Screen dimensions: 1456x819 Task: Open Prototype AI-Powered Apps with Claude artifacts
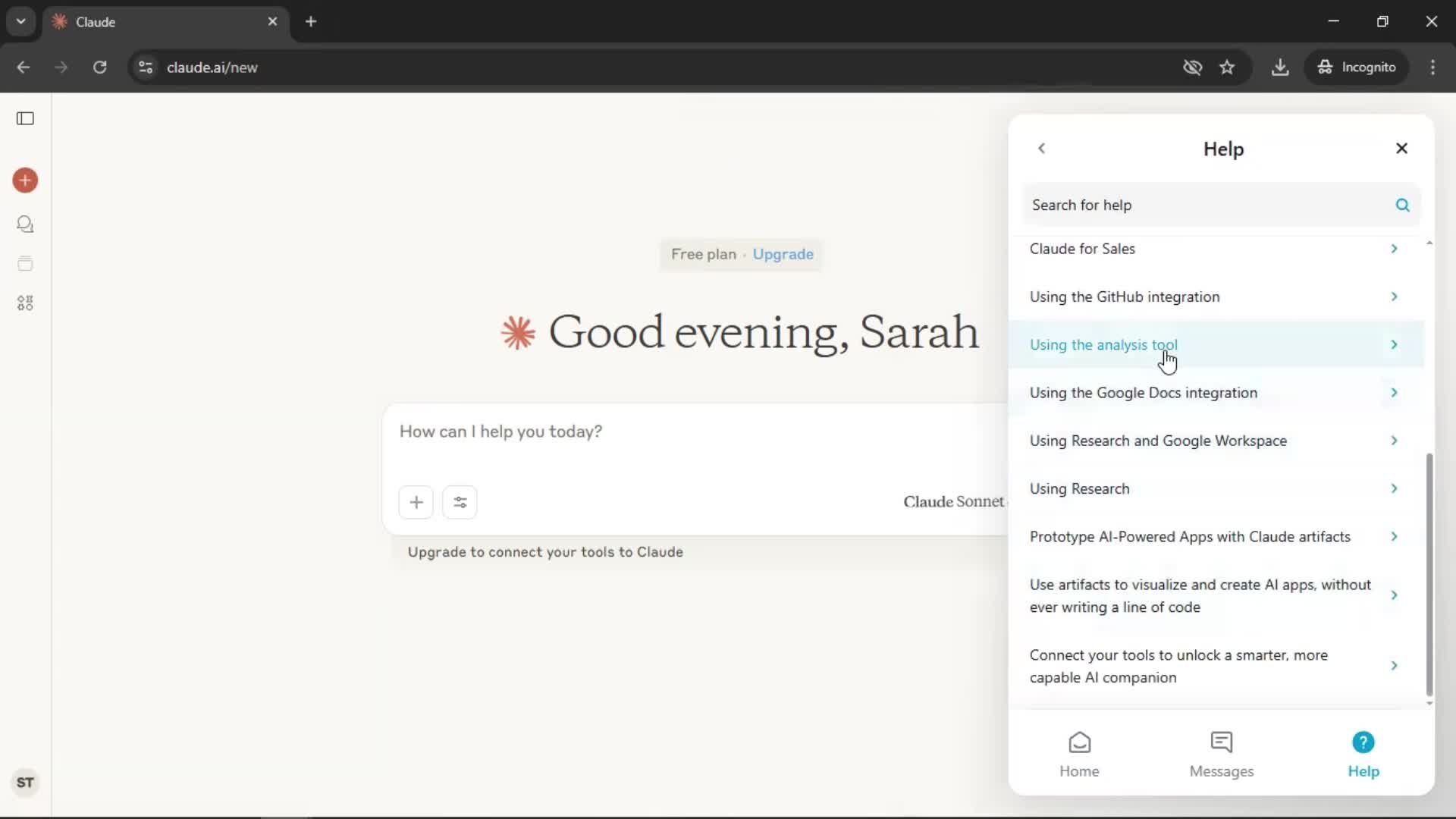tap(1216, 537)
